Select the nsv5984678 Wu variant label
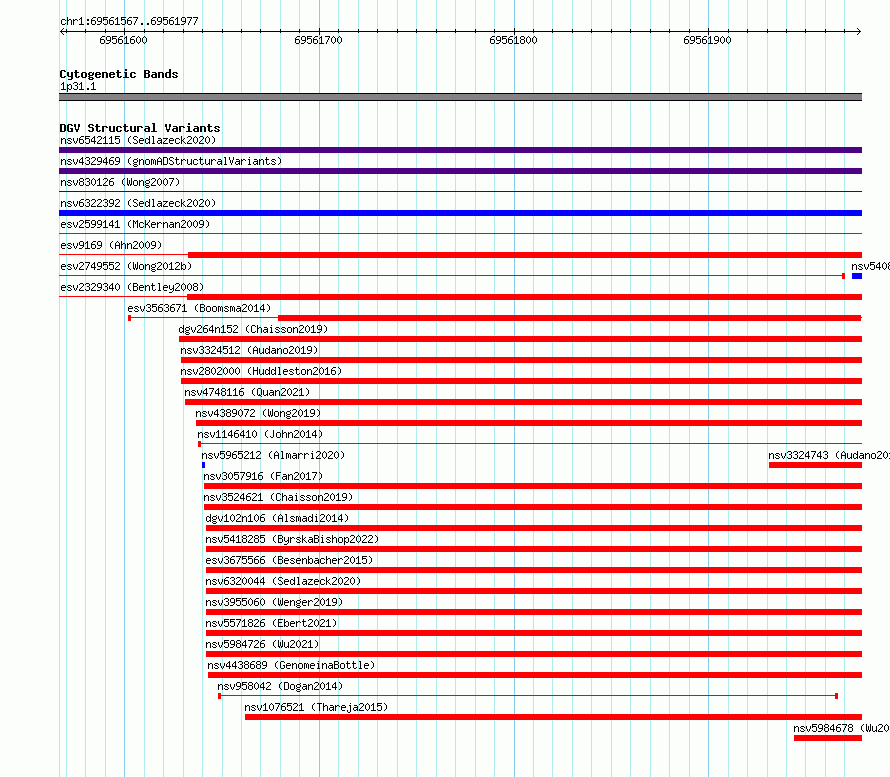The width and height of the screenshot is (890, 777). (841, 728)
